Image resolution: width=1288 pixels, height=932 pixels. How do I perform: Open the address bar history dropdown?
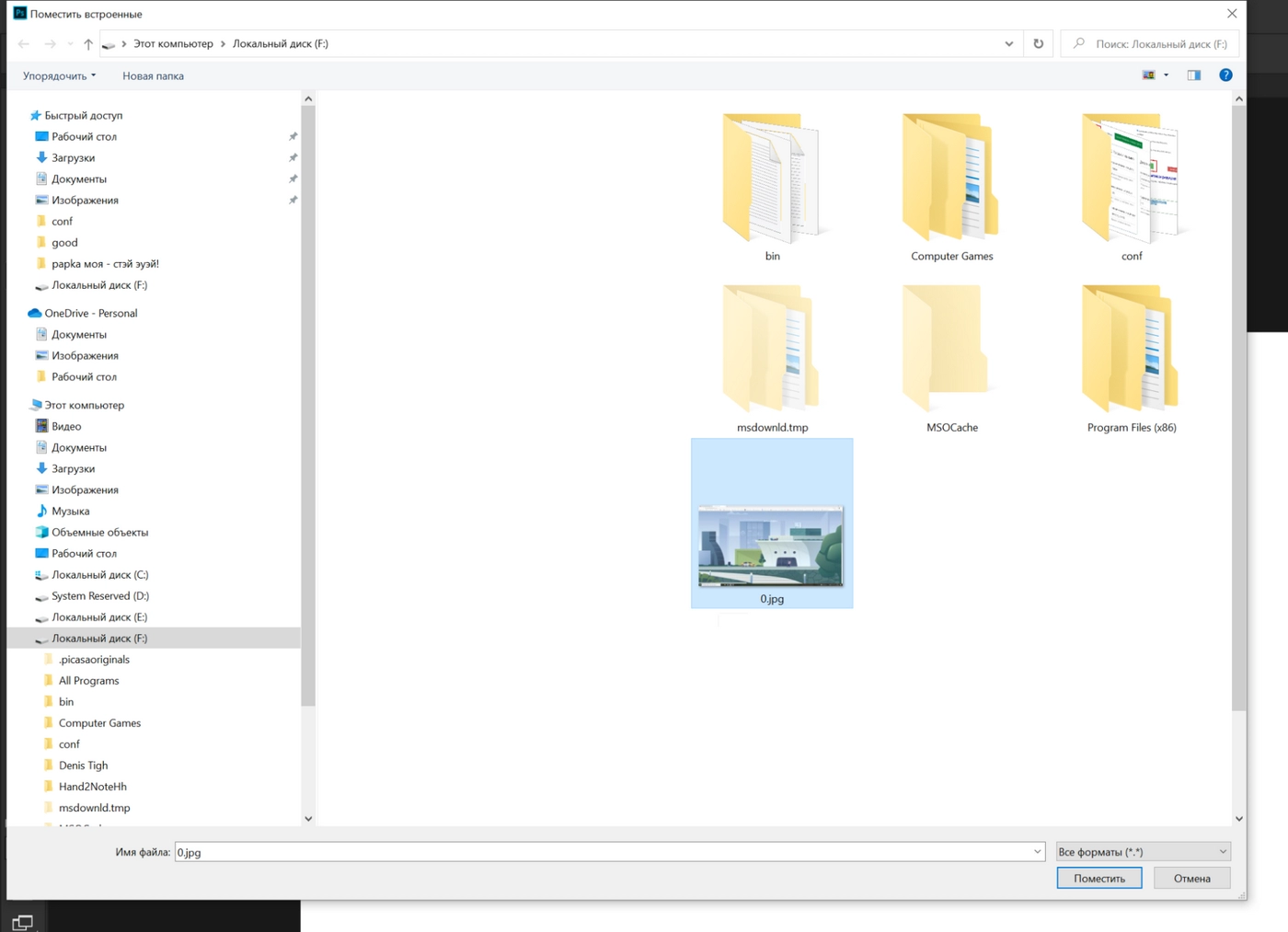tap(1009, 44)
